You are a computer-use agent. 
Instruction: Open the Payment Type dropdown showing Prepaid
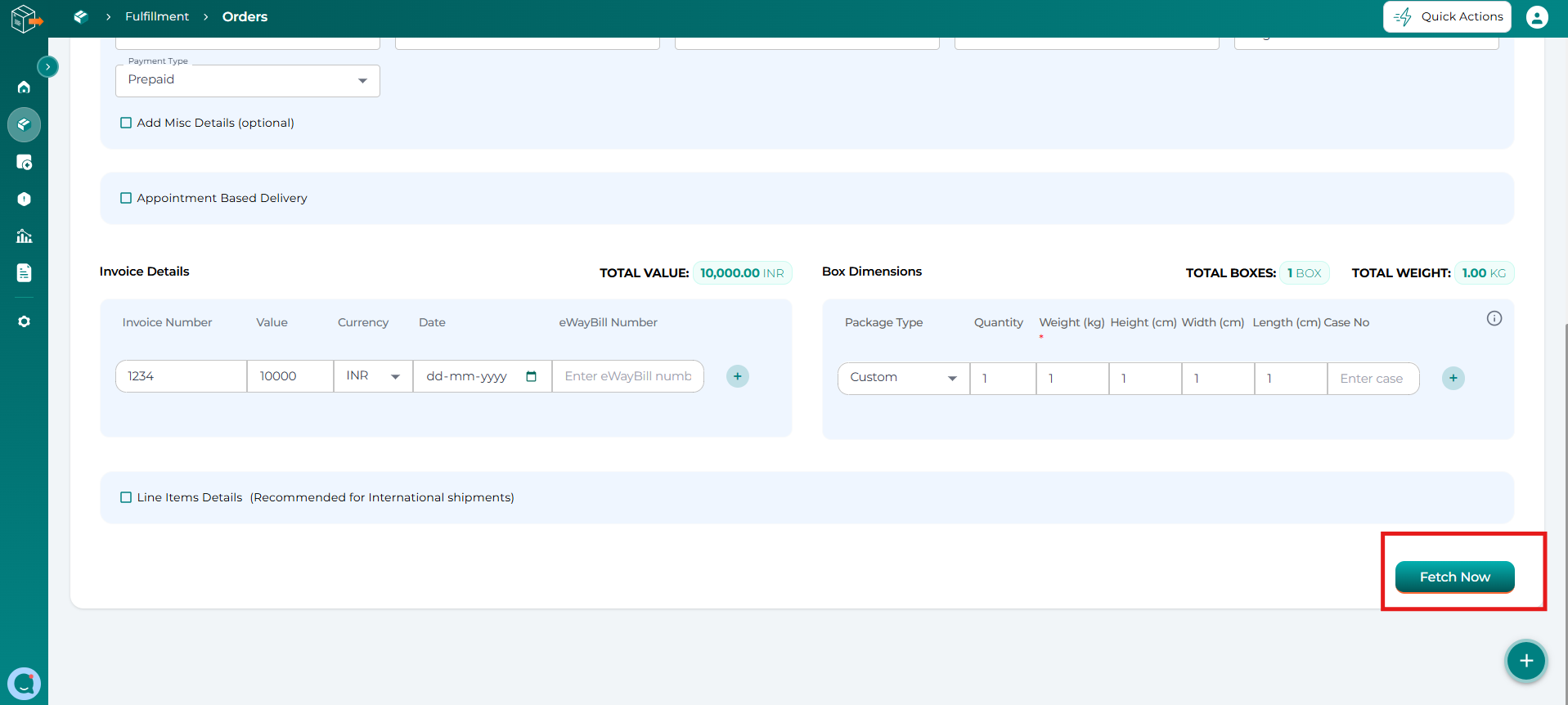click(x=248, y=80)
